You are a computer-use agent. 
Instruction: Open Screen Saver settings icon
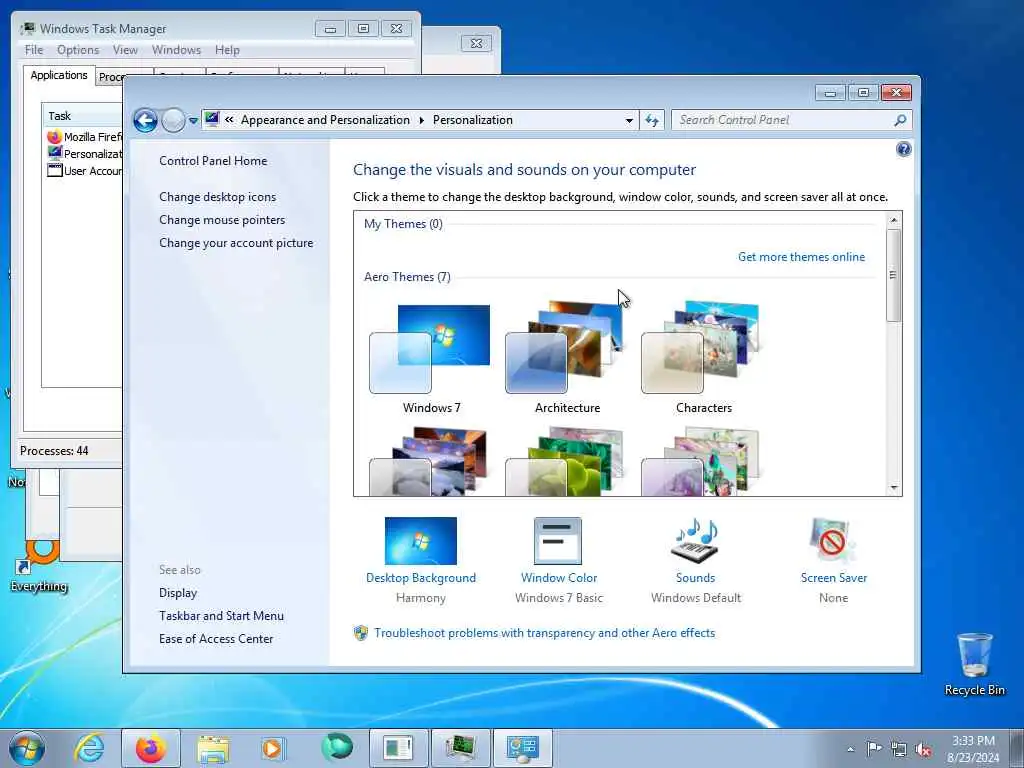click(831, 541)
